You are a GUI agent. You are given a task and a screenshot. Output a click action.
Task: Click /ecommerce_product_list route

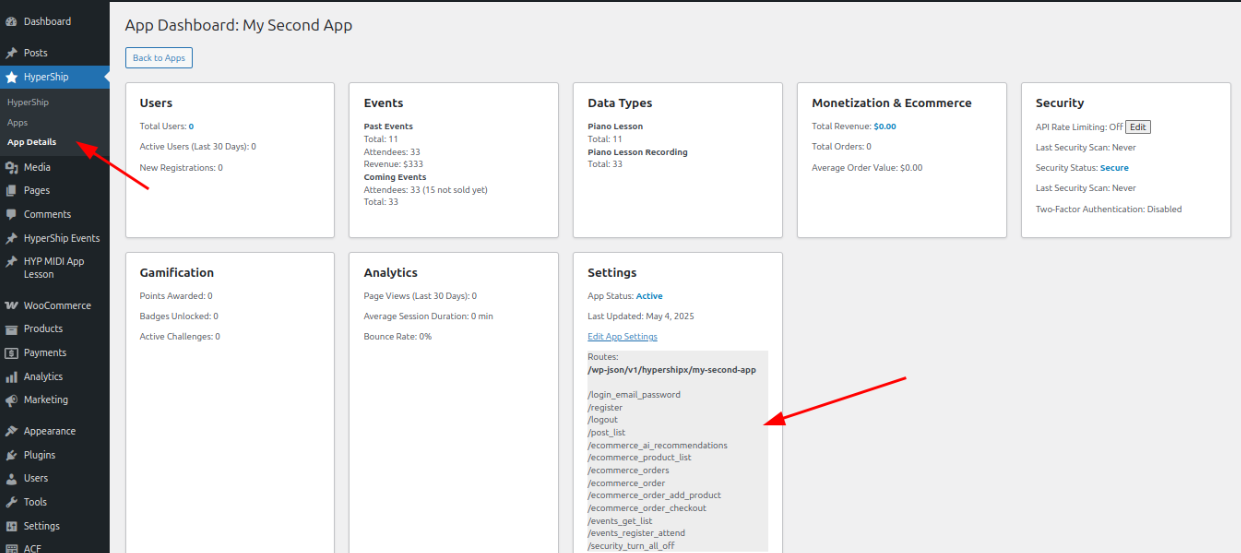[640, 458]
